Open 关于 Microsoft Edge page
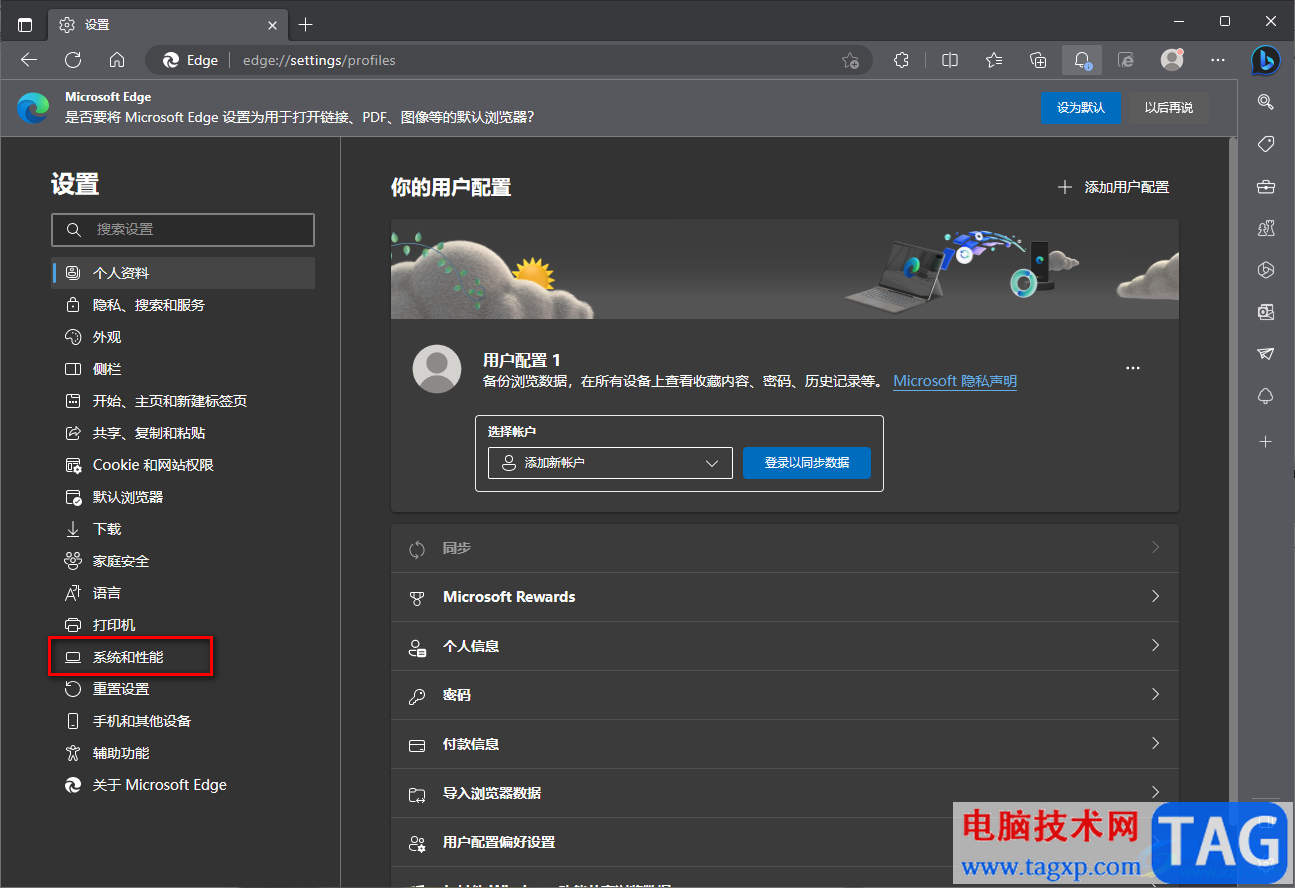Screen dimensions: 1295x888 coord(183,785)
